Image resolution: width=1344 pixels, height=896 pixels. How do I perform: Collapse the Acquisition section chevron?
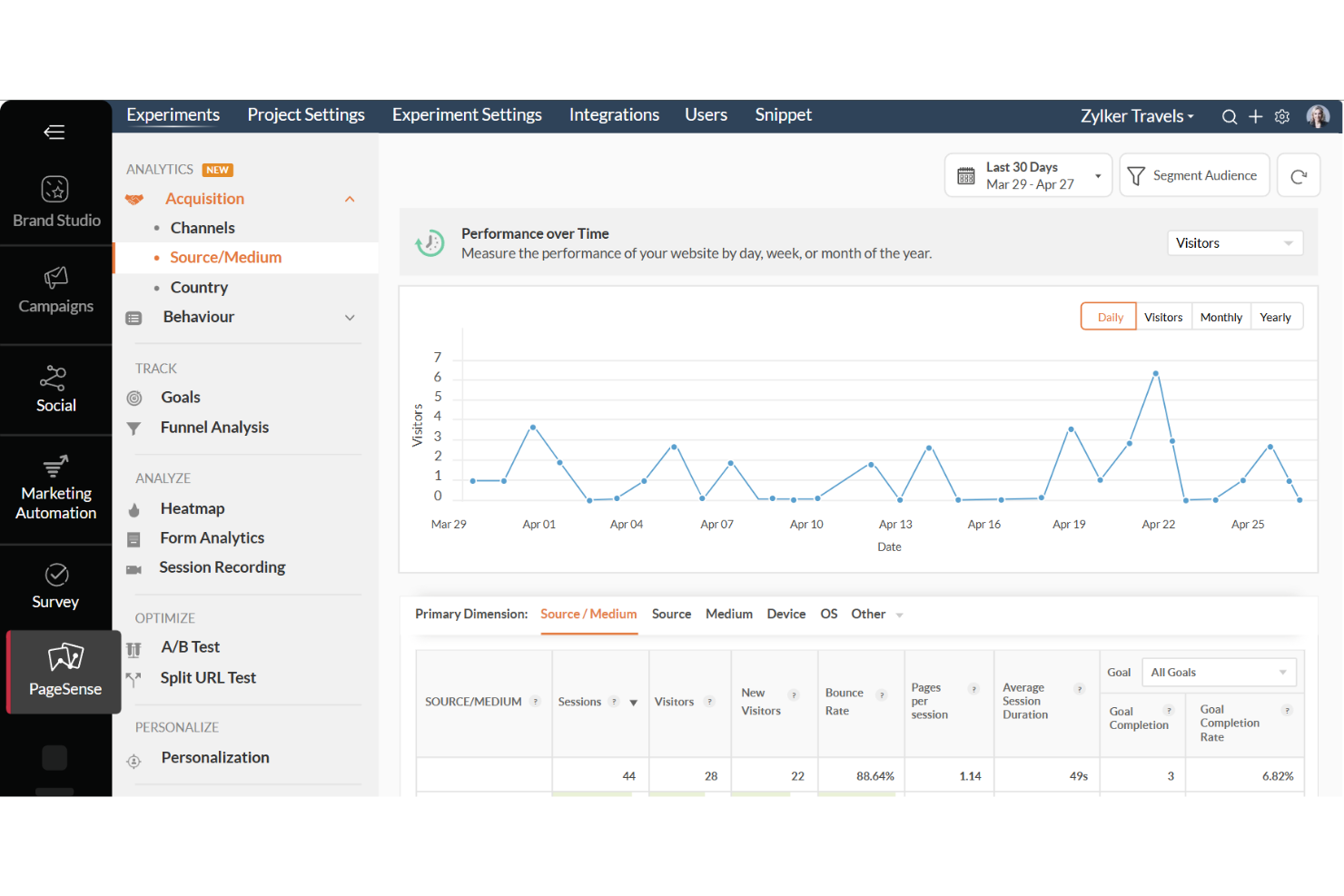(350, 198)
